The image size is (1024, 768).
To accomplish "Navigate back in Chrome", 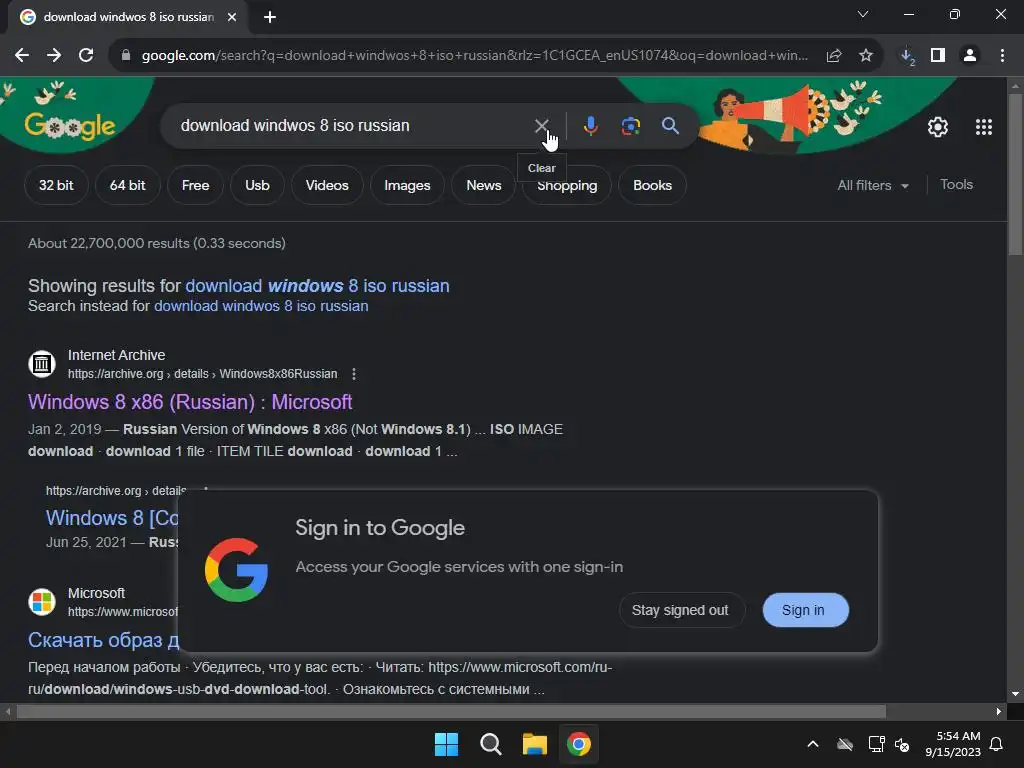I will [x=22, y=56].
